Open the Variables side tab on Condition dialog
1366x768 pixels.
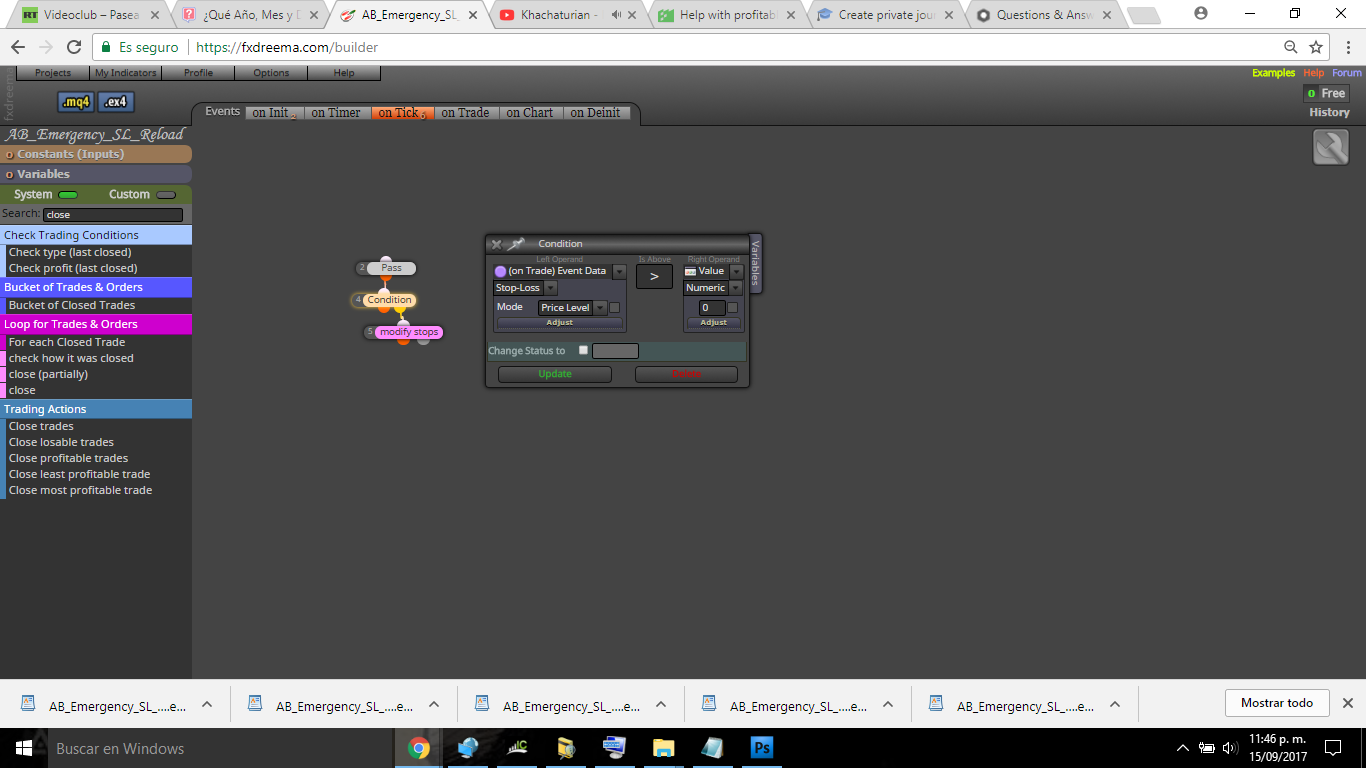756,263
